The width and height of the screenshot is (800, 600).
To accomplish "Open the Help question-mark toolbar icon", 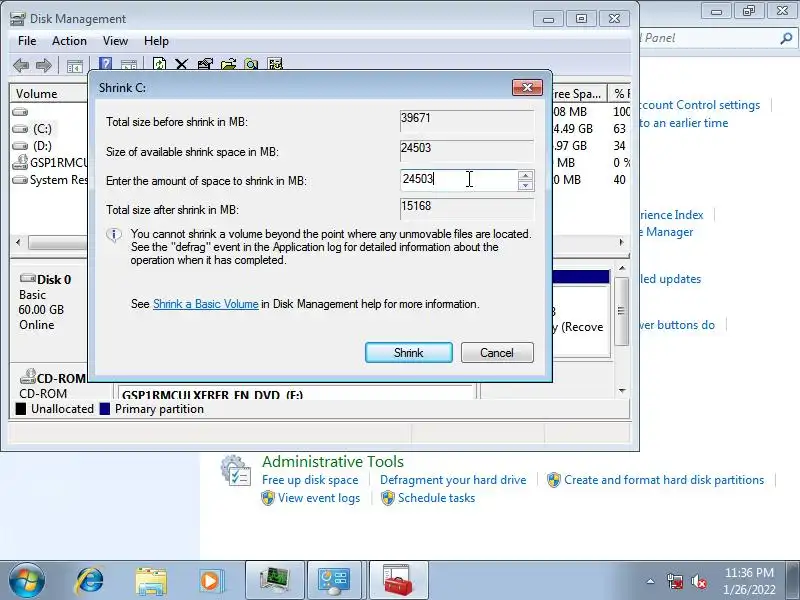I will click(105, 64).
